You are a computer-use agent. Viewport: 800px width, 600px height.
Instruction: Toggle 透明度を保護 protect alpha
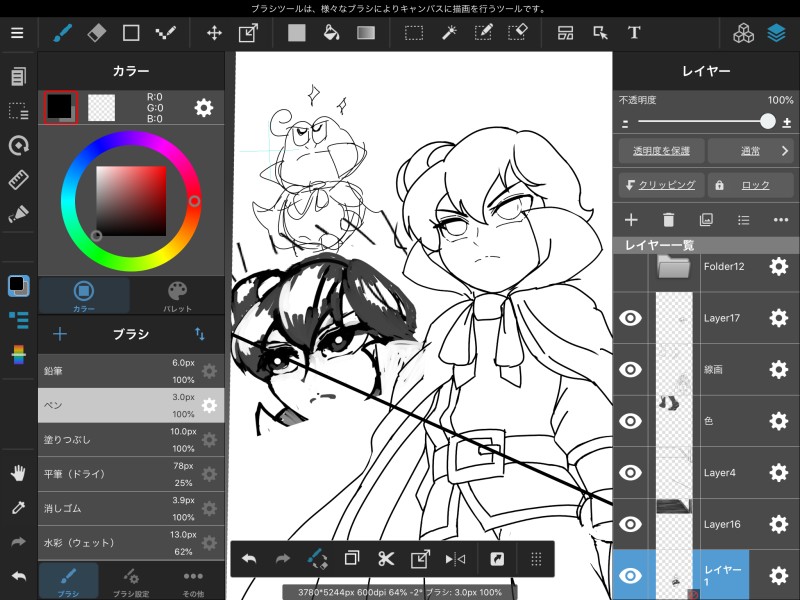[661, 151]
